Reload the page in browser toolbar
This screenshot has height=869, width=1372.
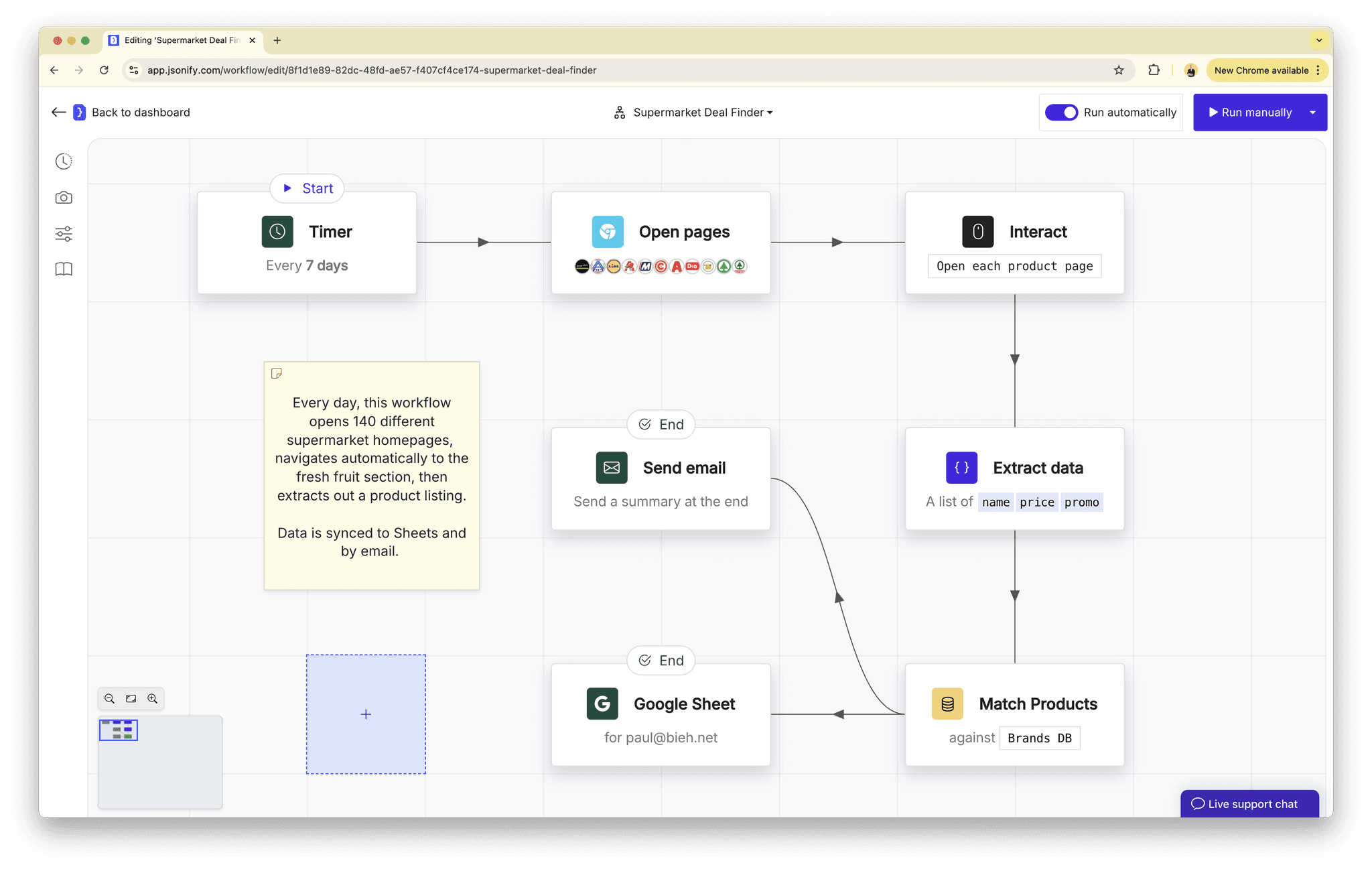[x=104, y=70]
